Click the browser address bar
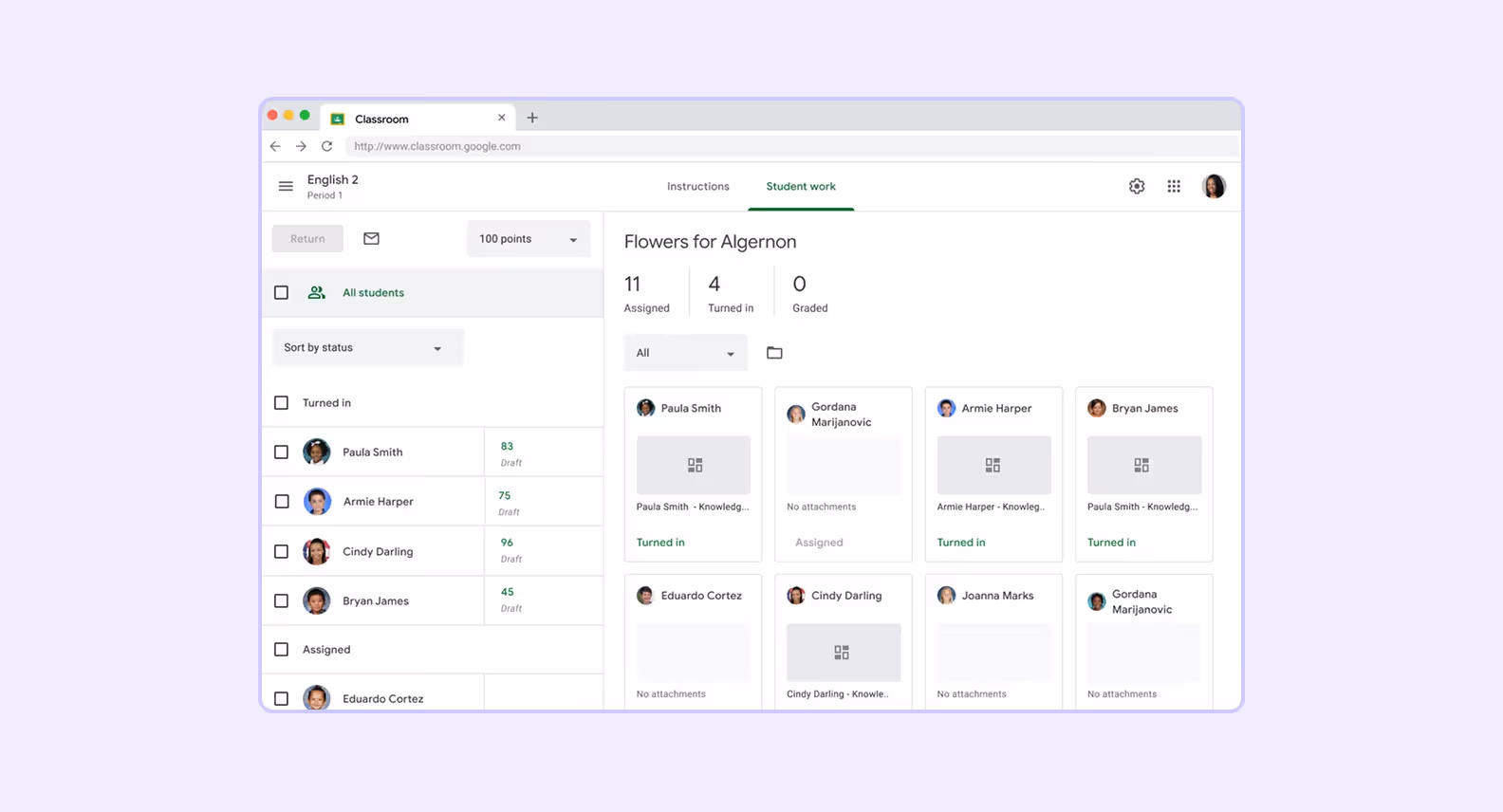1503x812 pixels. click(x=791, y=146)
